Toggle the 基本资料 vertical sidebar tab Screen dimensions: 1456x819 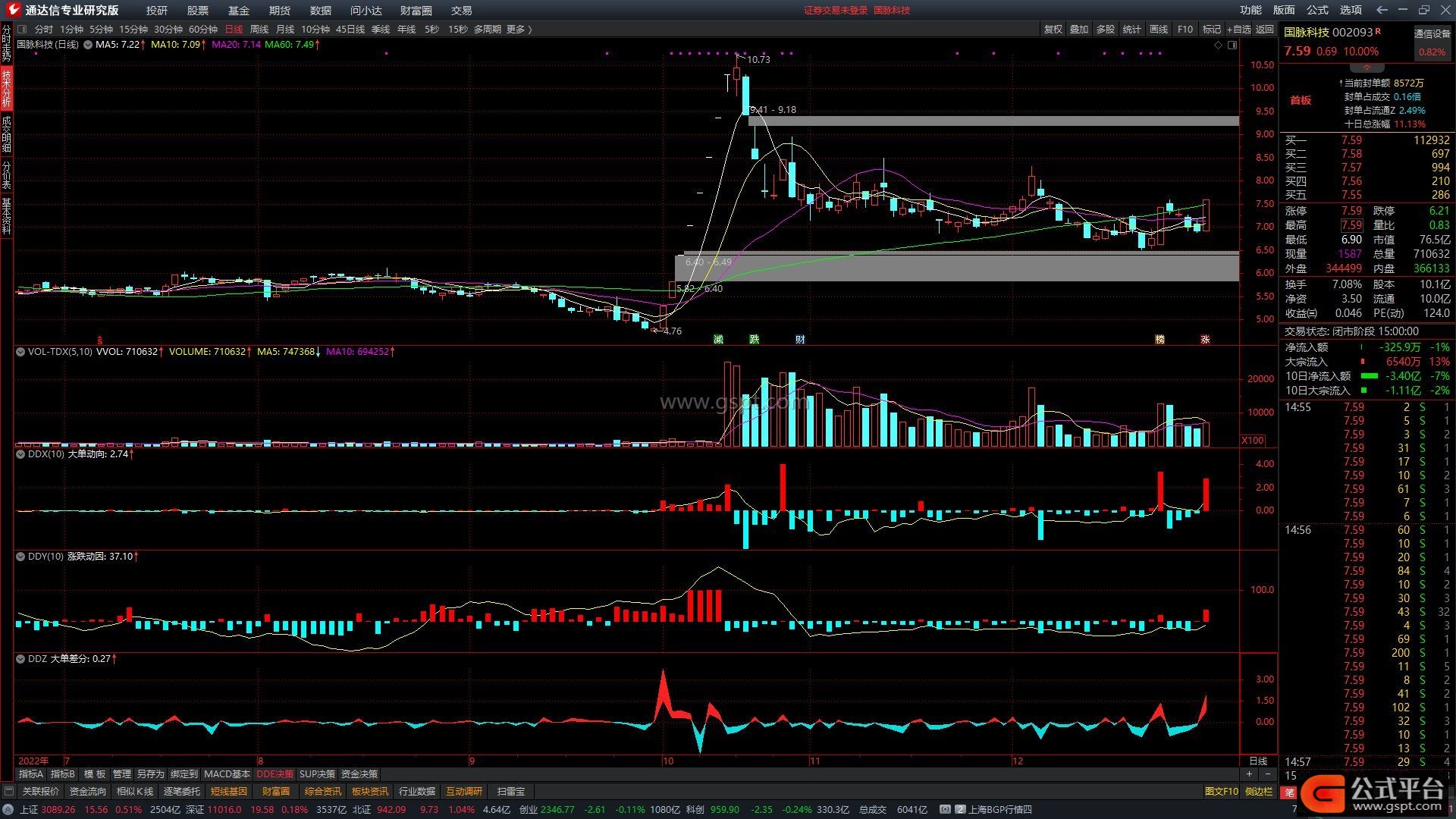(6, 216)
